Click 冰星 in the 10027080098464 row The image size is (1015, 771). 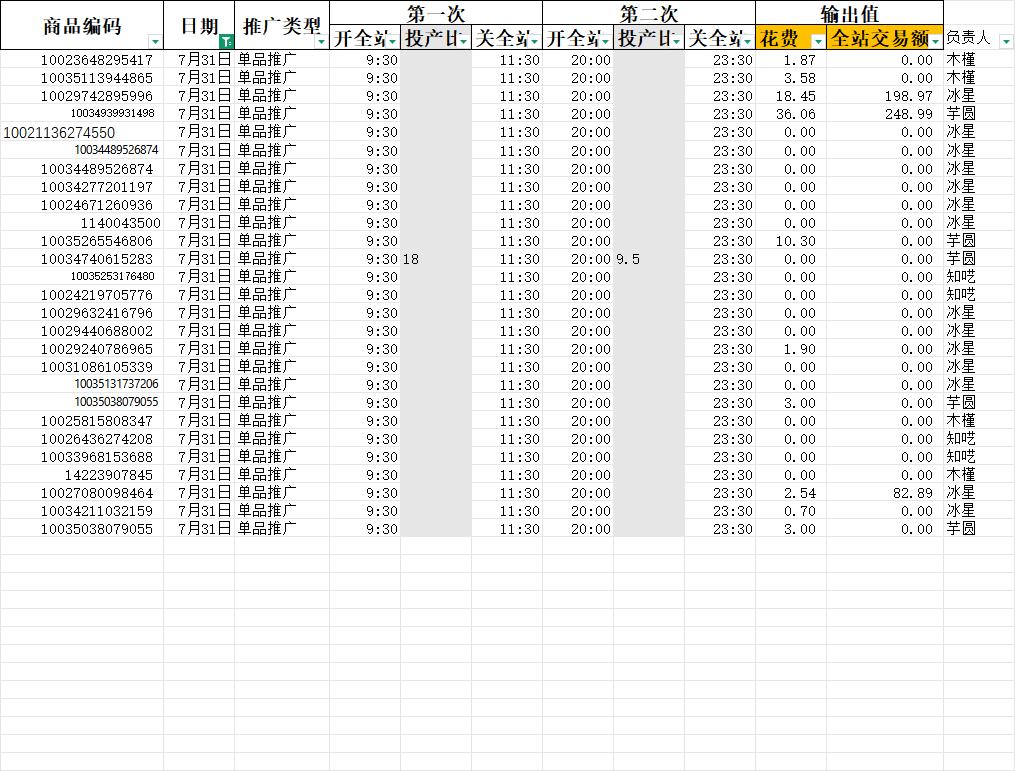[x=961, y=493]
